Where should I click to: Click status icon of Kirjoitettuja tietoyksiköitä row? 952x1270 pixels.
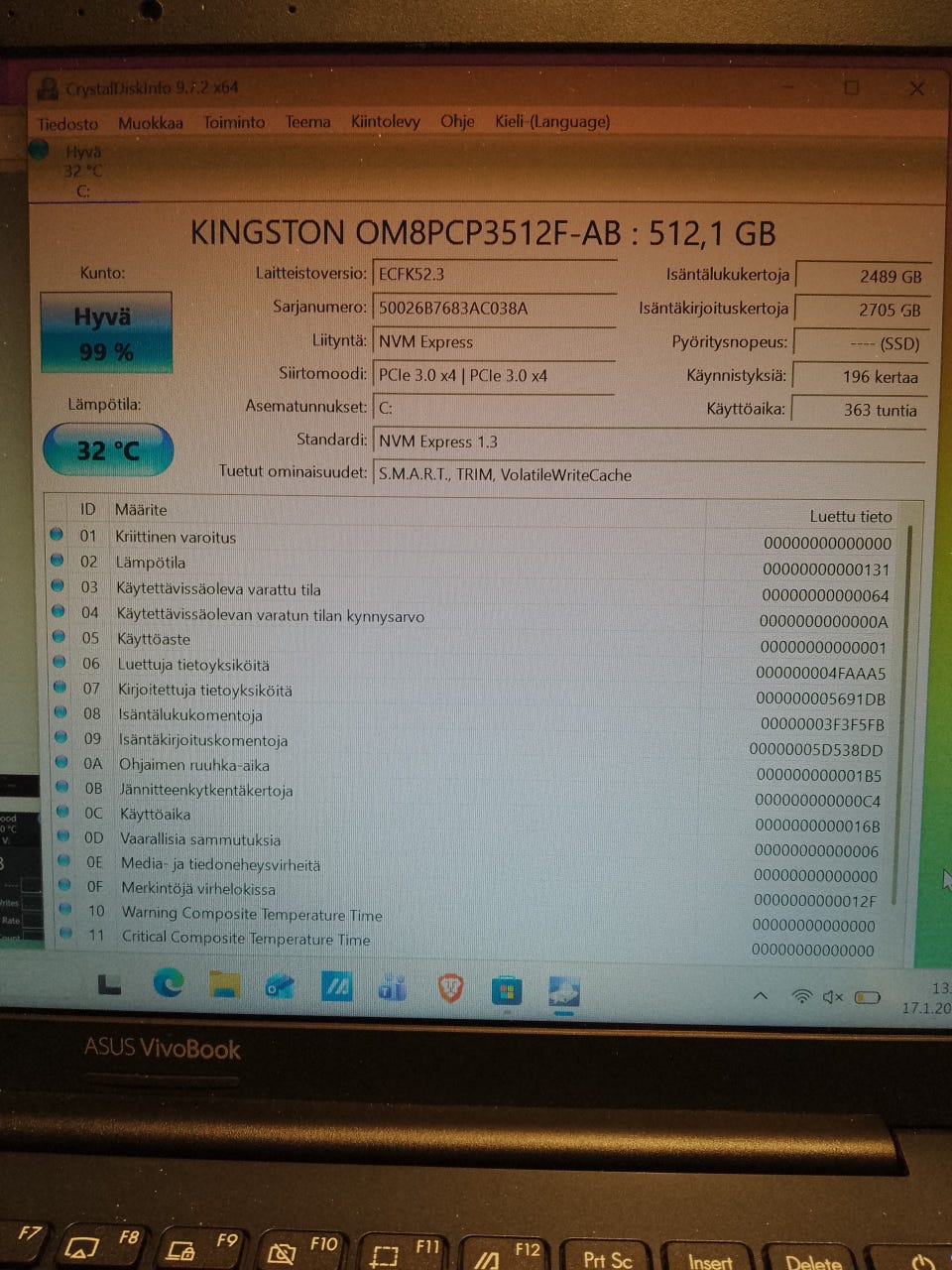point(59,688)
